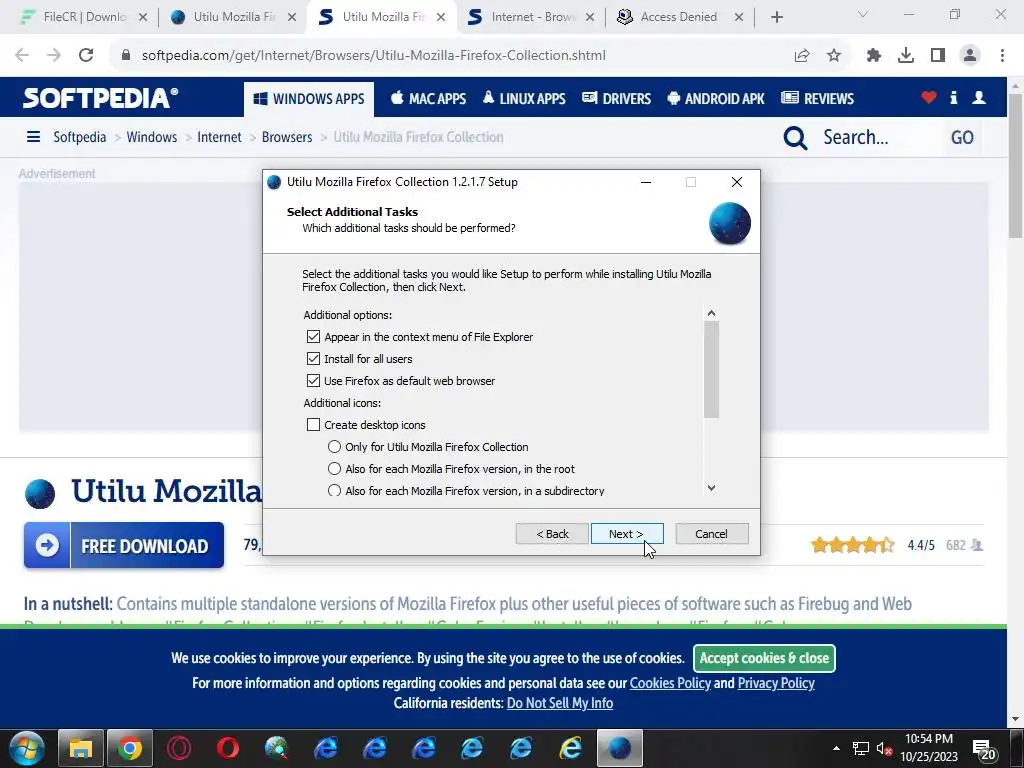Viewport: 1024px width, 768px height.
Task: Open the DRIVERS section
Action: coord(616,99)
